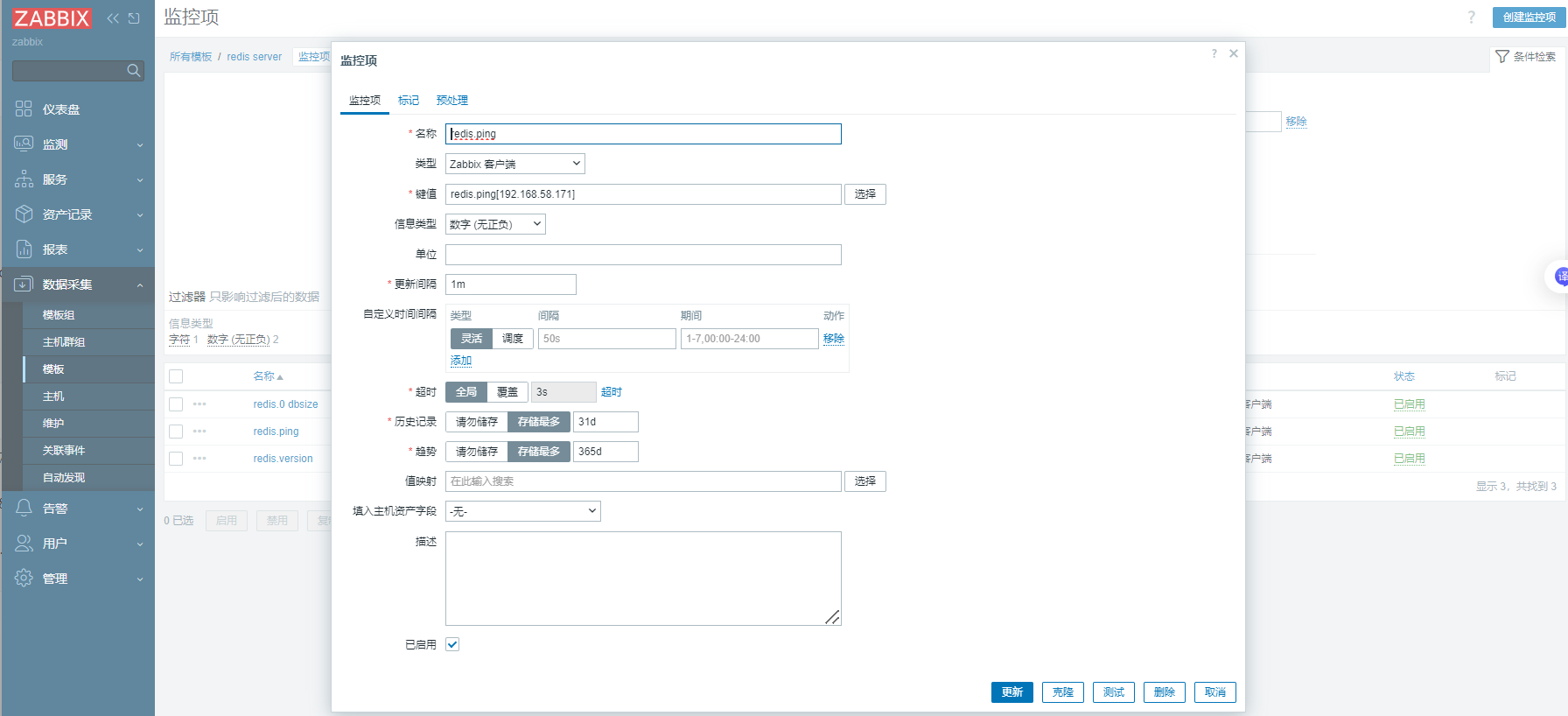Expand the 报表 menu chevron
1568x716 pixels.
[140, 249]
